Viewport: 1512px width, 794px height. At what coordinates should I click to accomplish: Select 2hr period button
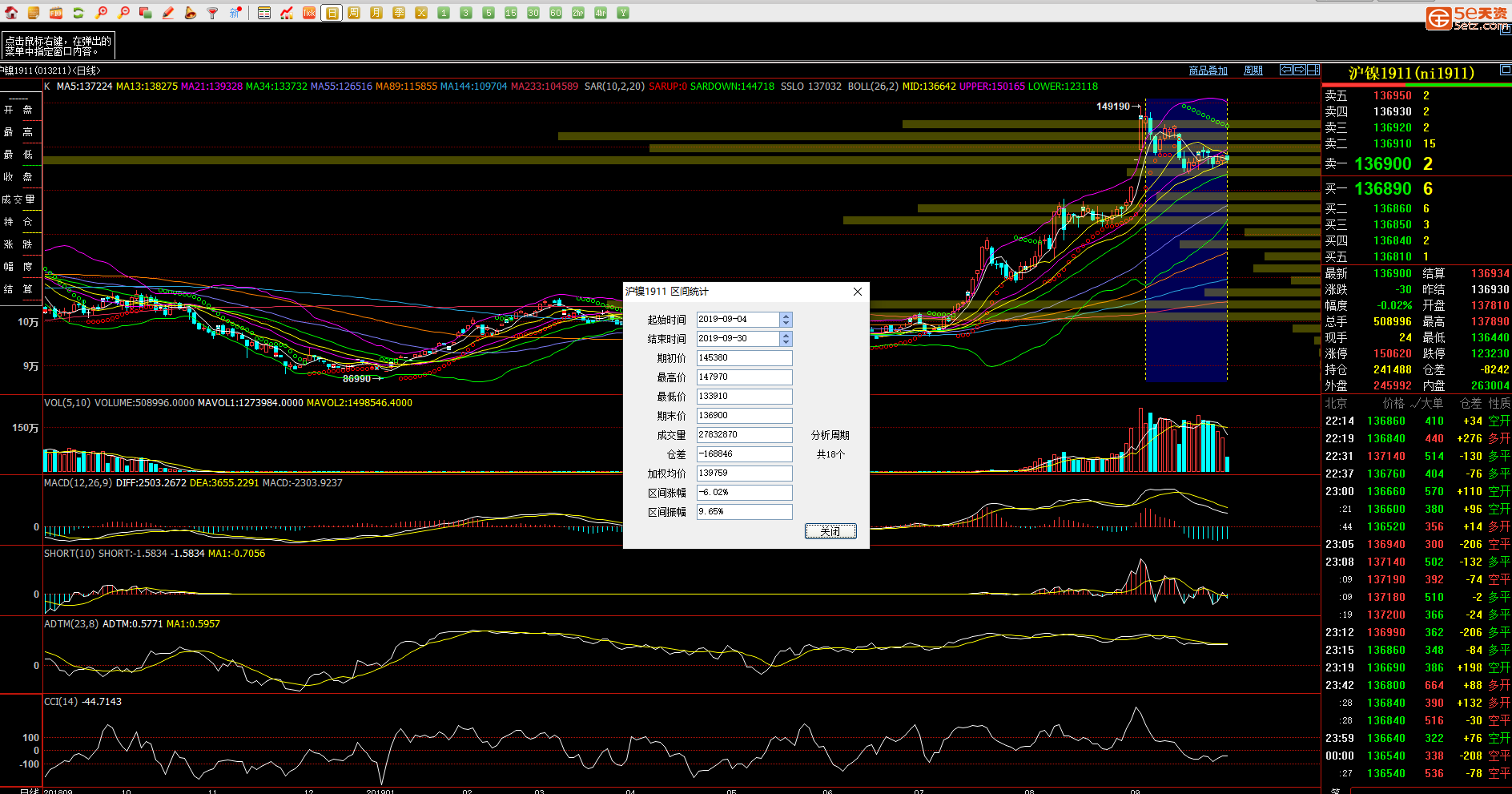(578, 13)
